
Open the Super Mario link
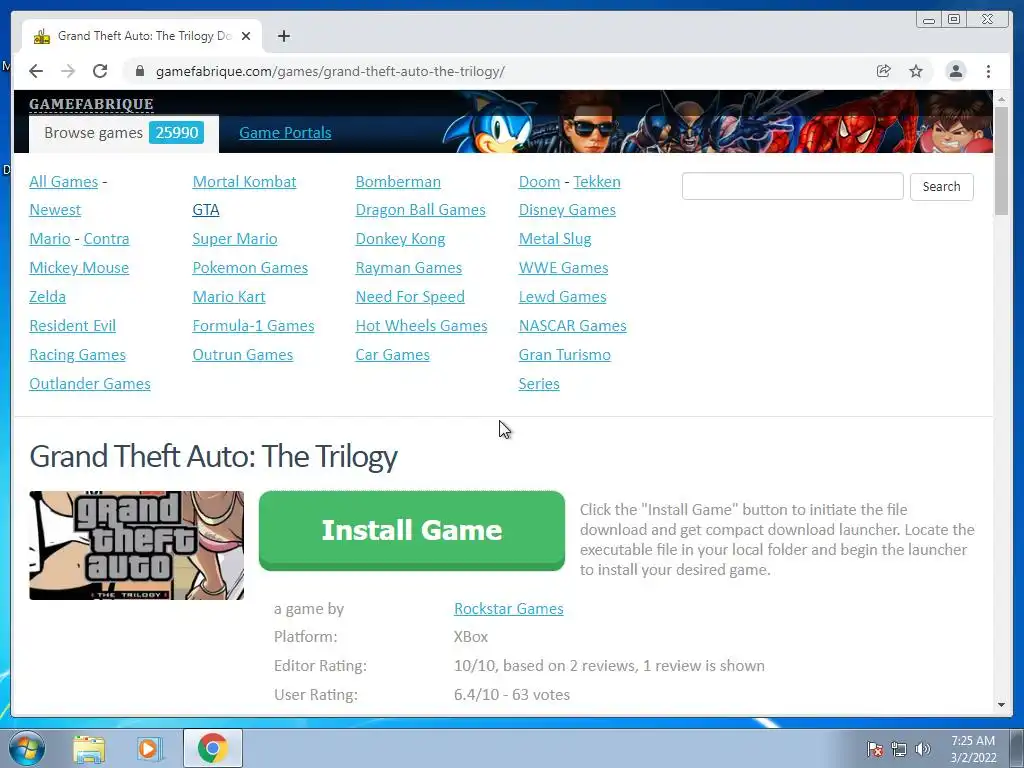pos(235,238)
